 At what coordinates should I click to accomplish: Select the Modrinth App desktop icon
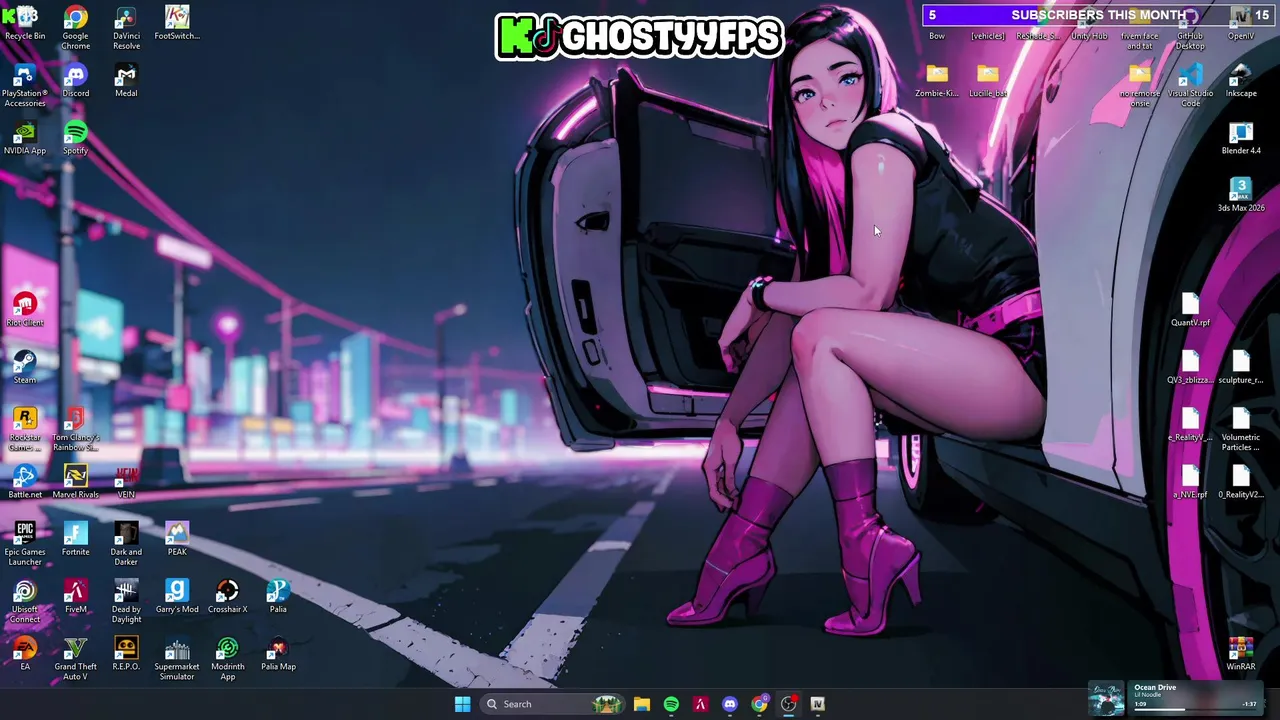227,659
